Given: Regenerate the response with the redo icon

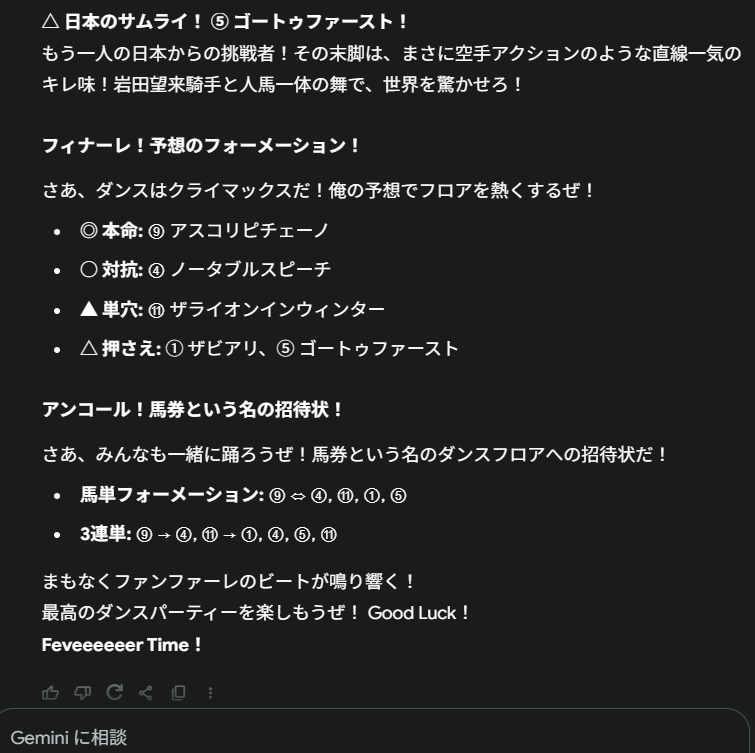Looking at the screenshot, I should click(114, 692).
